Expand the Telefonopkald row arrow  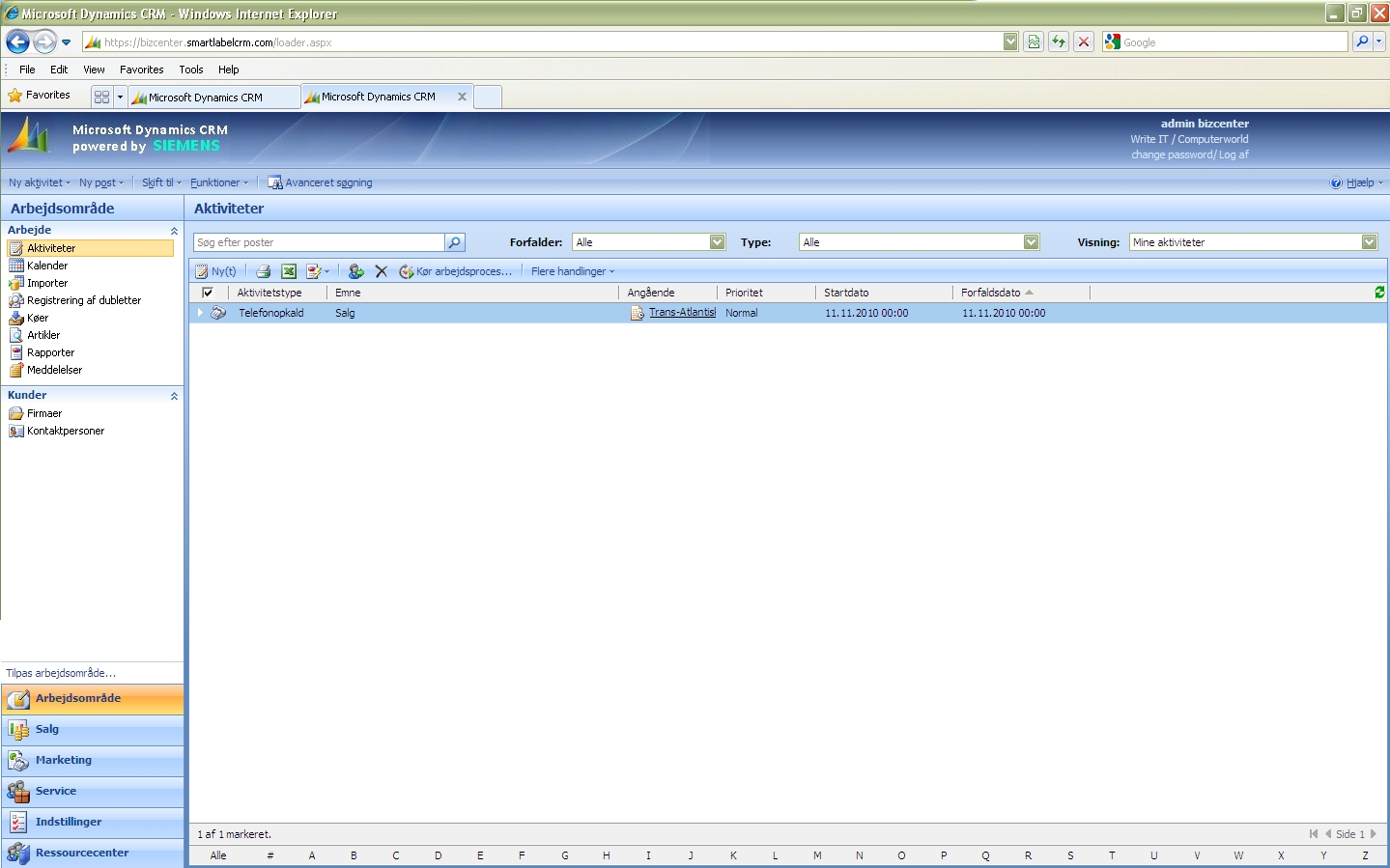(x=200, y=313)
